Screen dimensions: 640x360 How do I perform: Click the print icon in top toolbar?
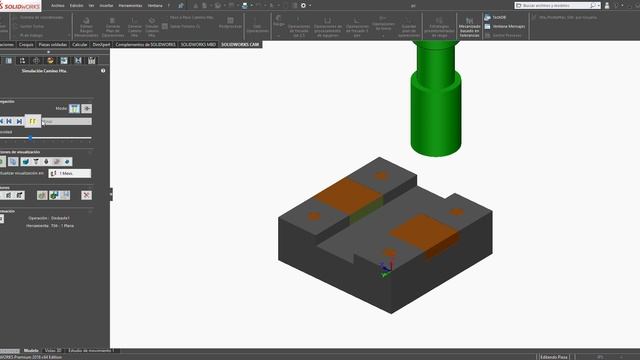click(244, 6)
